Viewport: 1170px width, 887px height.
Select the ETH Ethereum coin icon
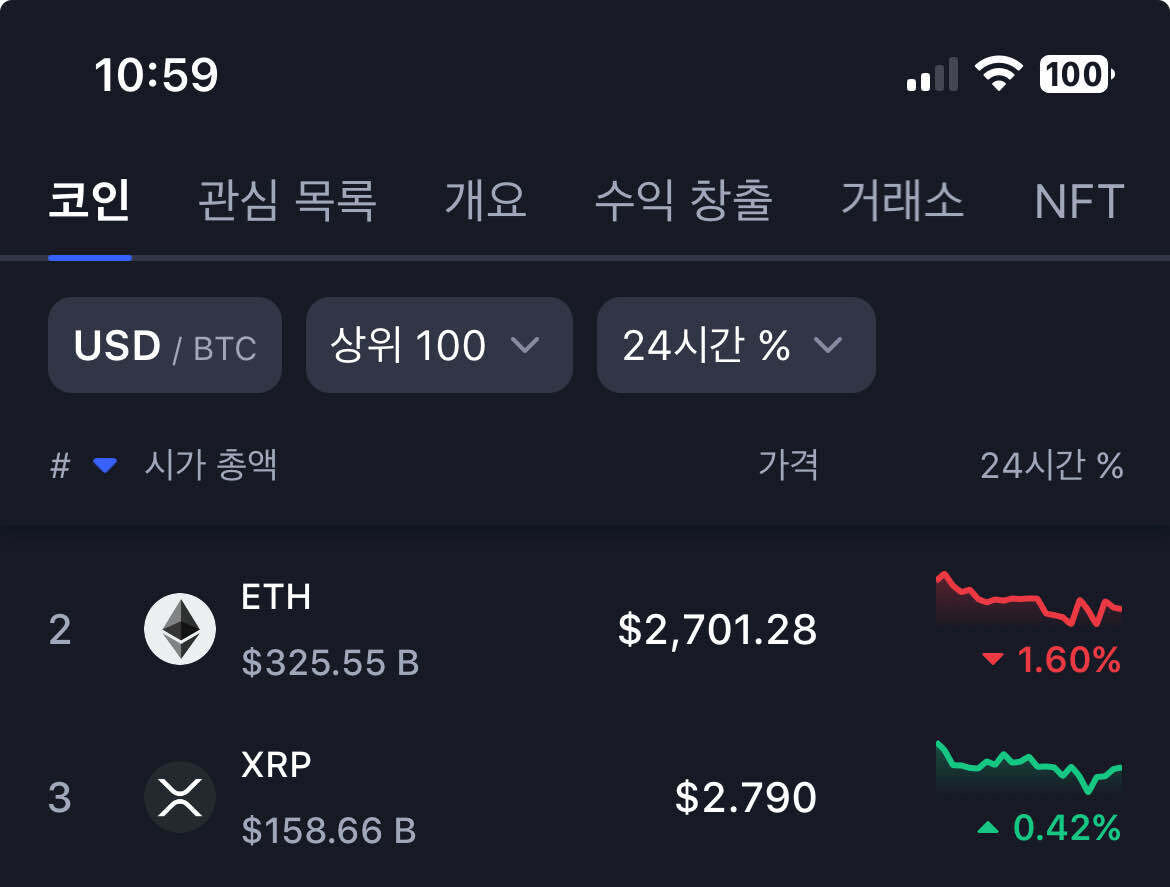[181, 629]
